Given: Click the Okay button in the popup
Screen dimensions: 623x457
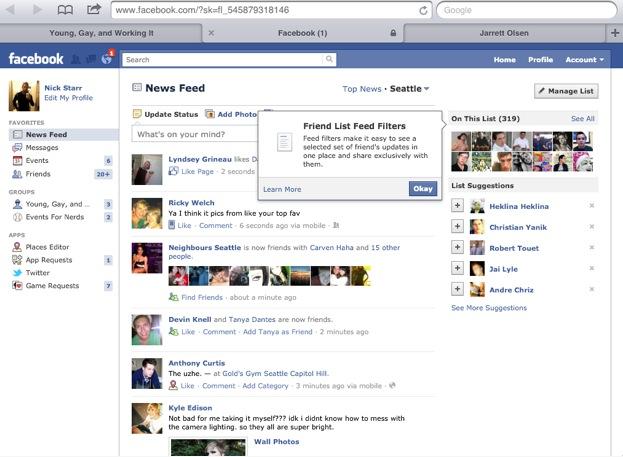Looking at the screenshot, I should click(x=423, y=189).
